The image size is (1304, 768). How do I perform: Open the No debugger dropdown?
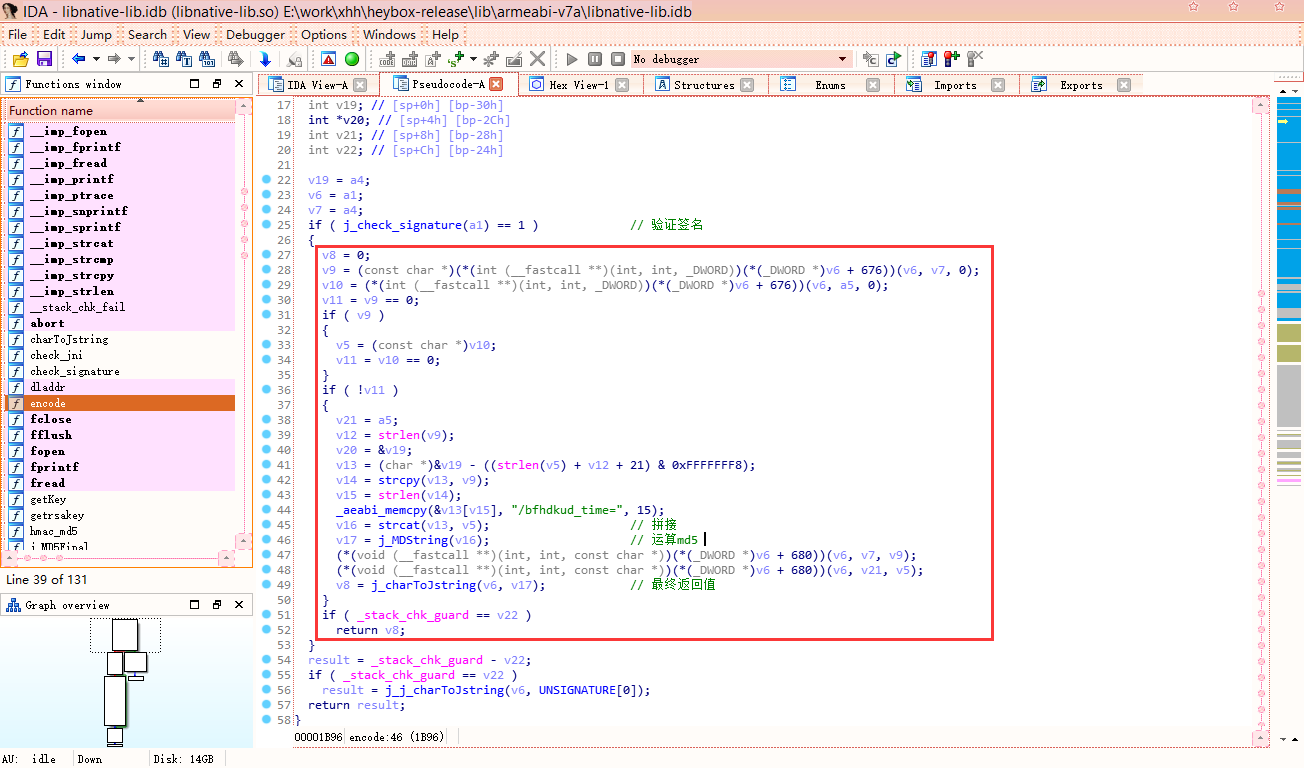(x=842, y=60)
